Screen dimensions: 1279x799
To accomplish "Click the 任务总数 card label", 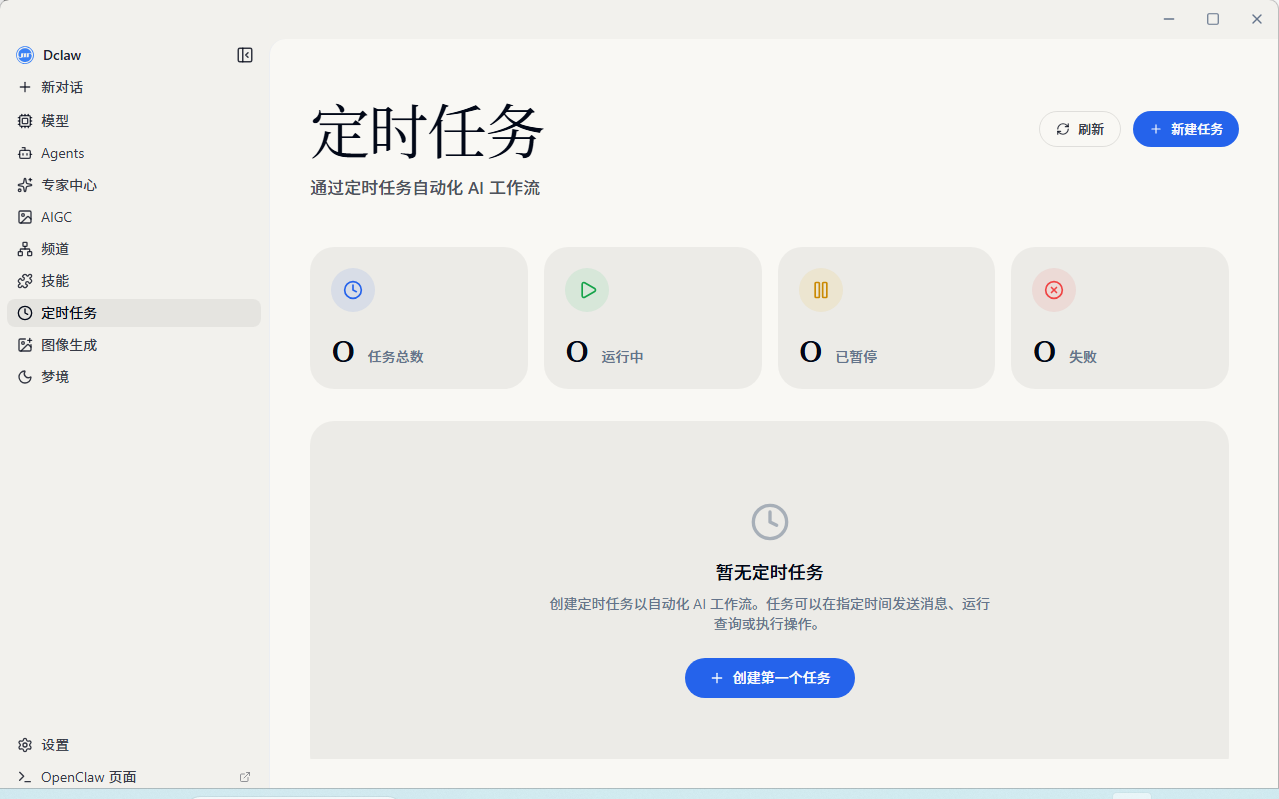I will [396, 357].
